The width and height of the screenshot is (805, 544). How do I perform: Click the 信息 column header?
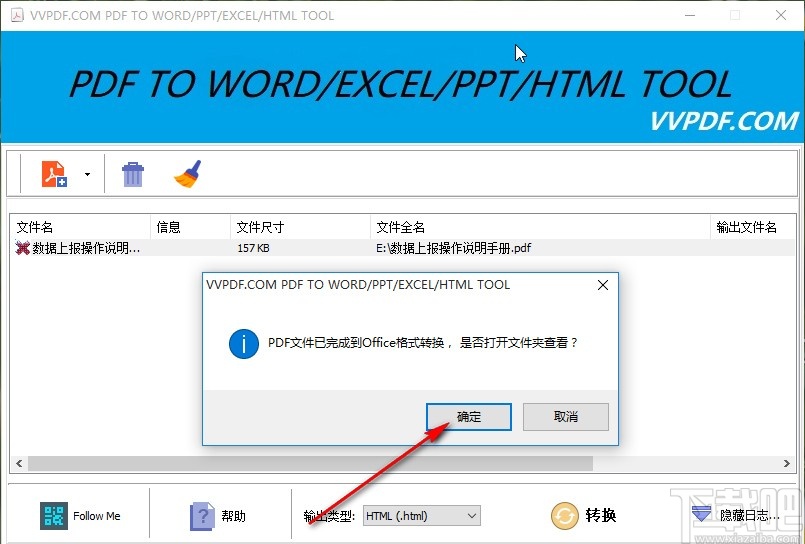190,227
